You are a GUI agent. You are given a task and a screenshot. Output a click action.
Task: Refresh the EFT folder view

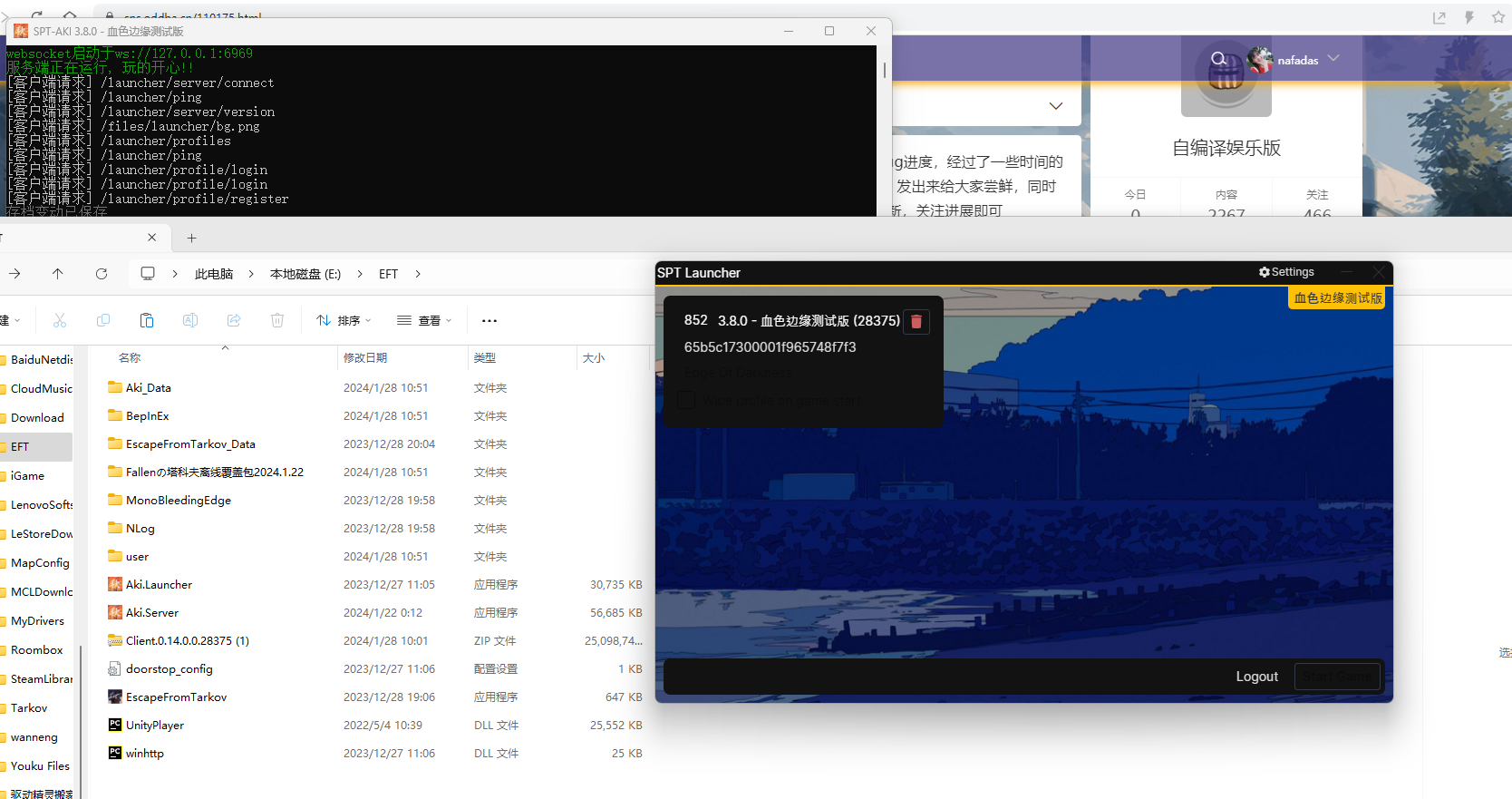(x=102, y=274)
